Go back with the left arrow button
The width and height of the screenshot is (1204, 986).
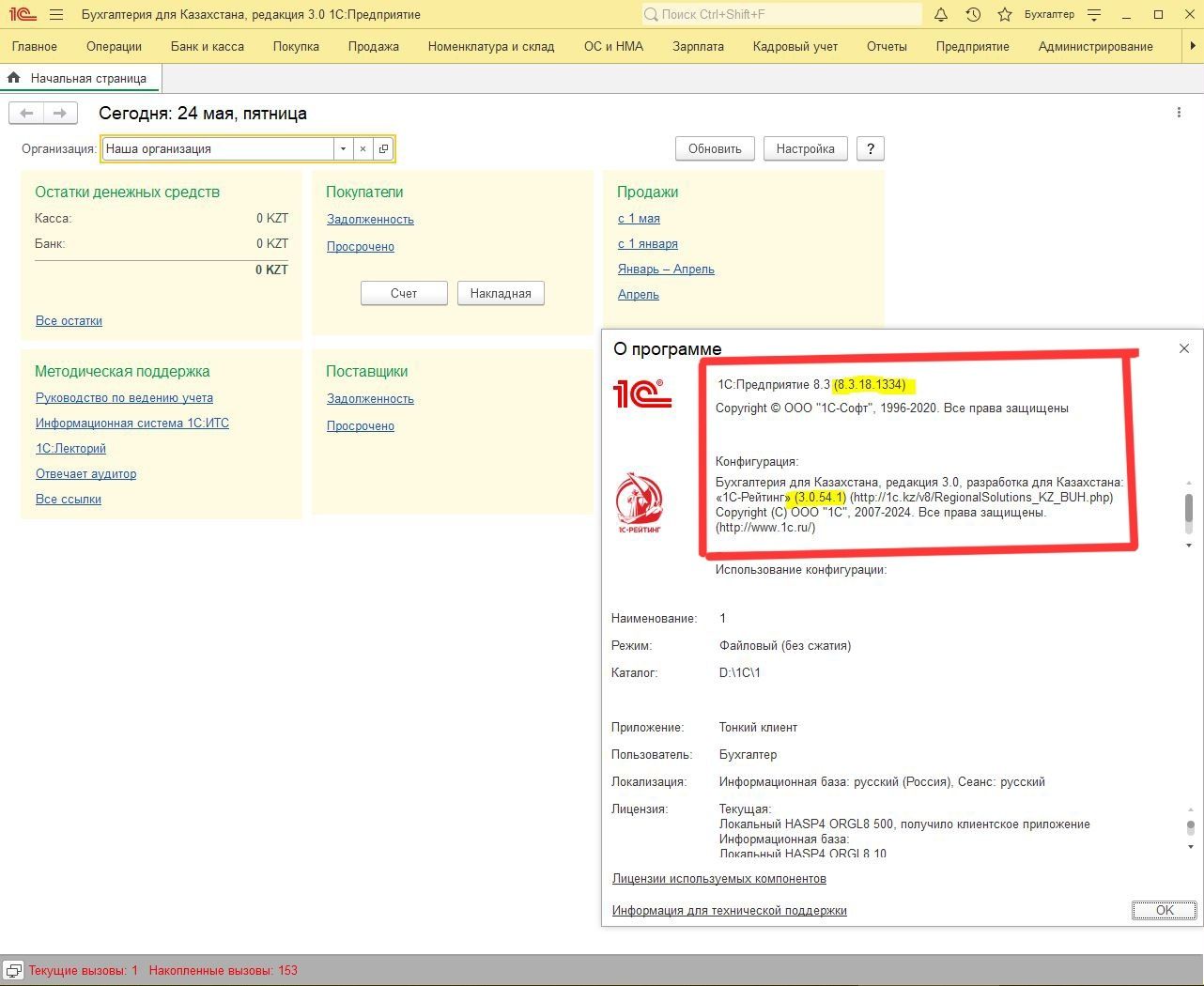click(x=26, y=114)
